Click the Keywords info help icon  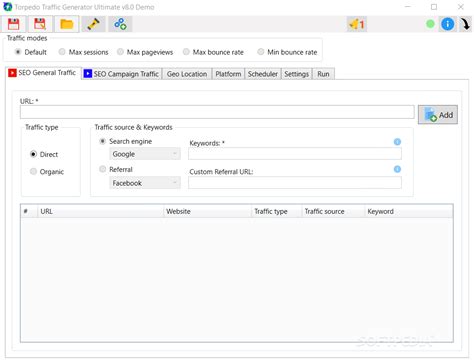[x=397, y=142]
